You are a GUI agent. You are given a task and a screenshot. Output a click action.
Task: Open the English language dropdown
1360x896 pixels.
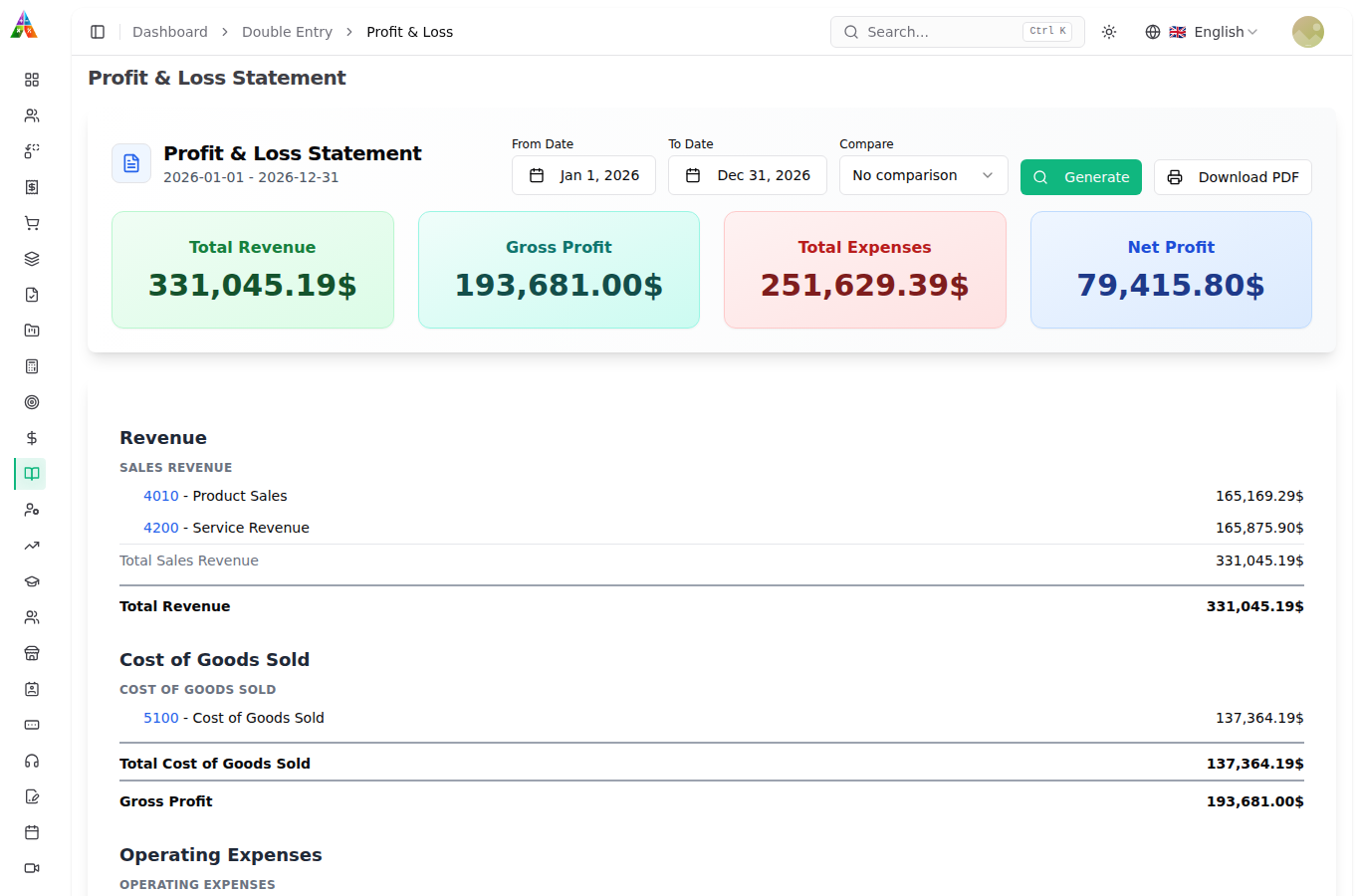(x=1202, y=32)
